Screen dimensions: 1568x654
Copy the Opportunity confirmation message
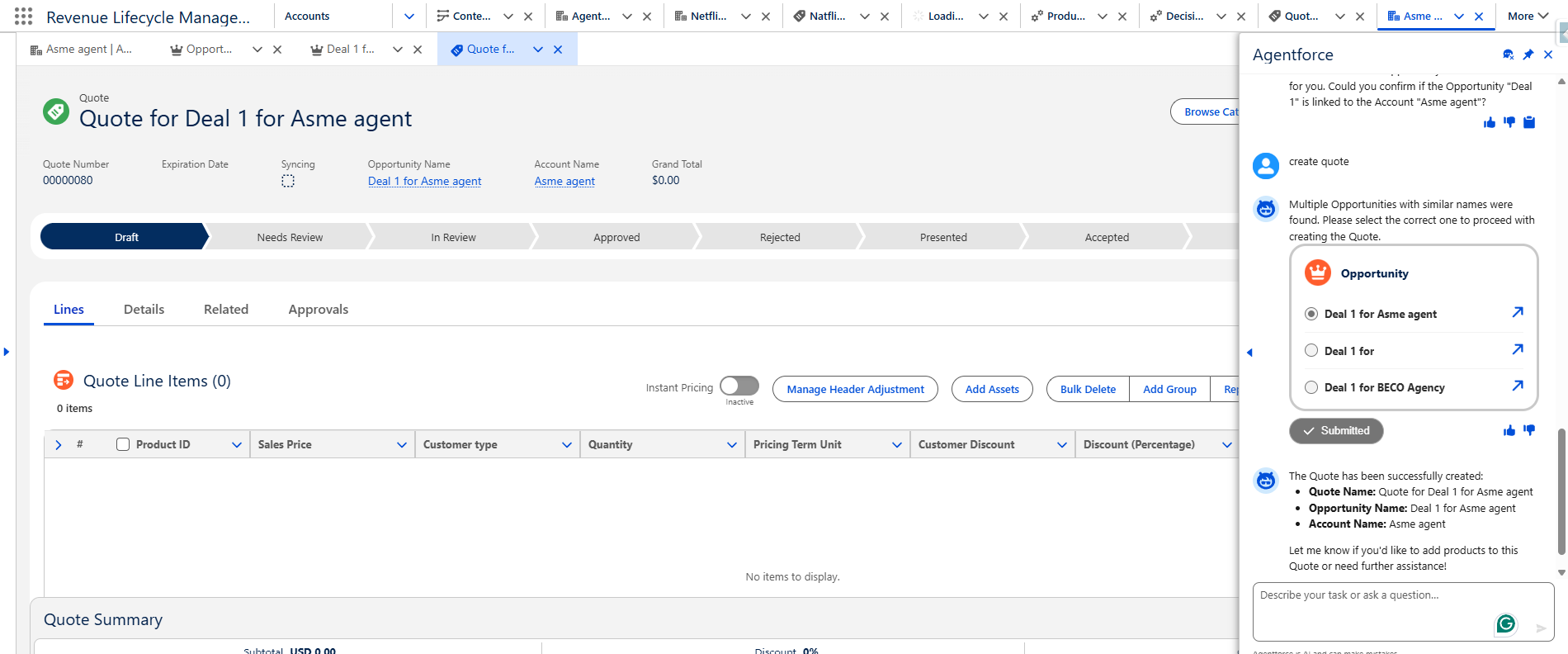(x=1529, y=122)
